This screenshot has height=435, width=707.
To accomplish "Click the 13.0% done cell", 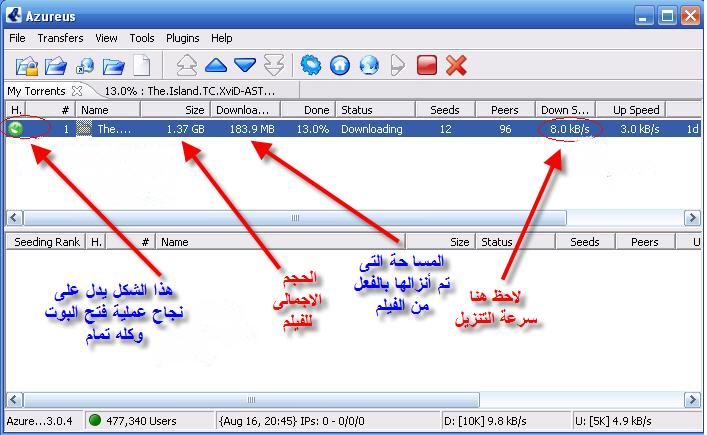I will [312, 129].
